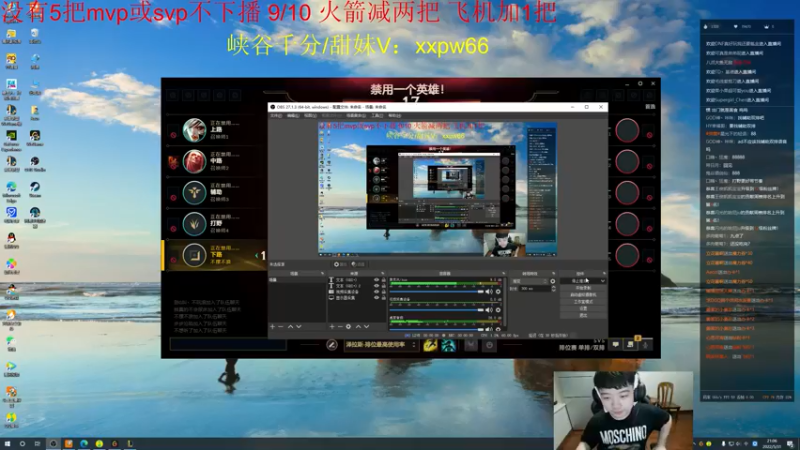The image size is (800, 450).
Task: Open the 工具 menu in OBS
Action: coord(377,116)
